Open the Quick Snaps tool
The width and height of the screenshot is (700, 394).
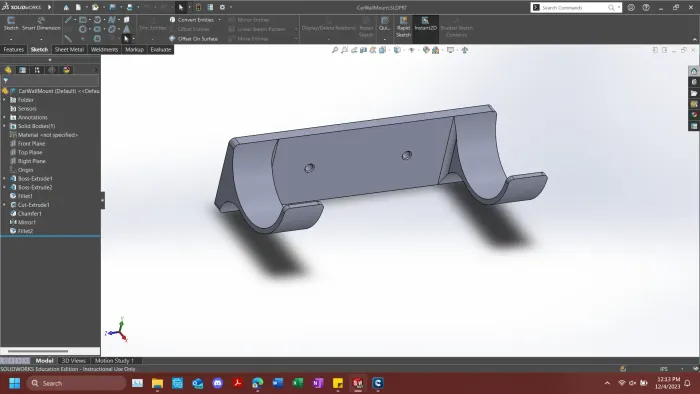(384, 24)
